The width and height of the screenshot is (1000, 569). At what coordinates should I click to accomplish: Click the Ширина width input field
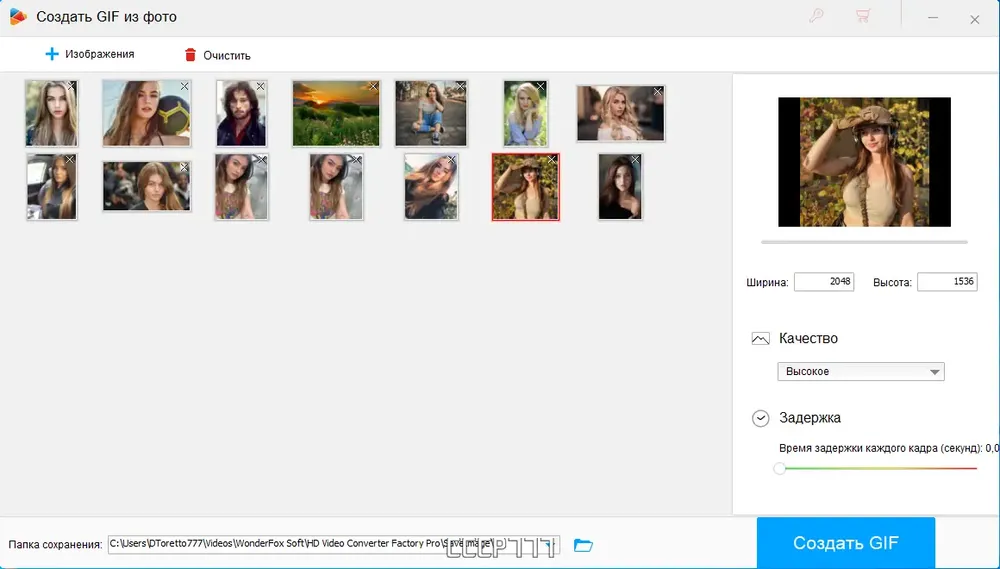pyautogui.click(x=824, y=281)
